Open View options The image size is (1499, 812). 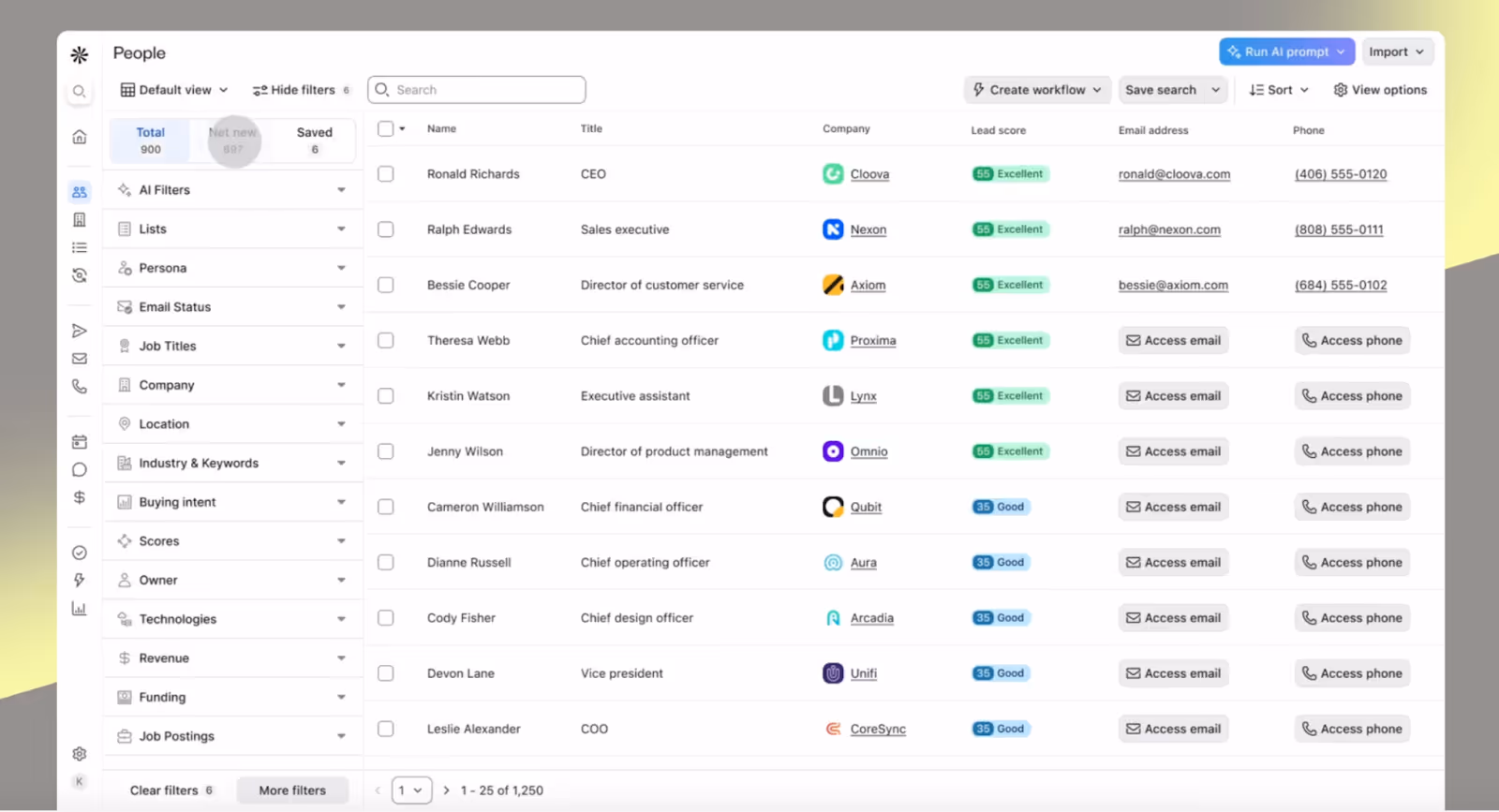(1380, 90)
